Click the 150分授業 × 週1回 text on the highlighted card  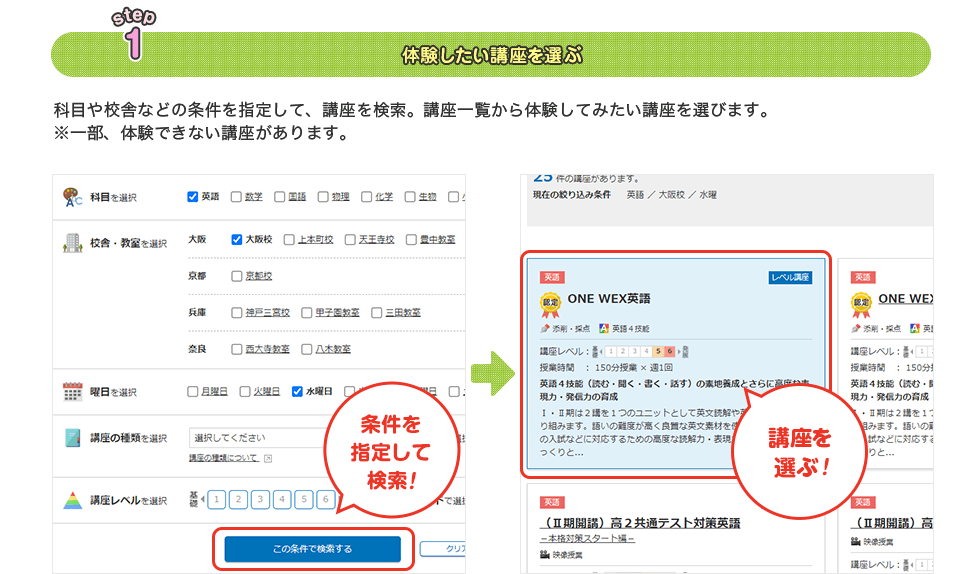tap(634, 368)
